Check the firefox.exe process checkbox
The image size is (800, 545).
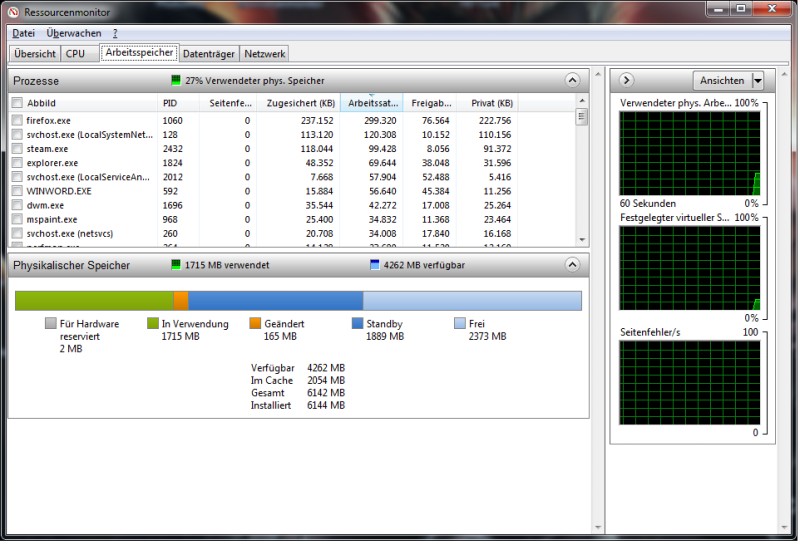17,120
